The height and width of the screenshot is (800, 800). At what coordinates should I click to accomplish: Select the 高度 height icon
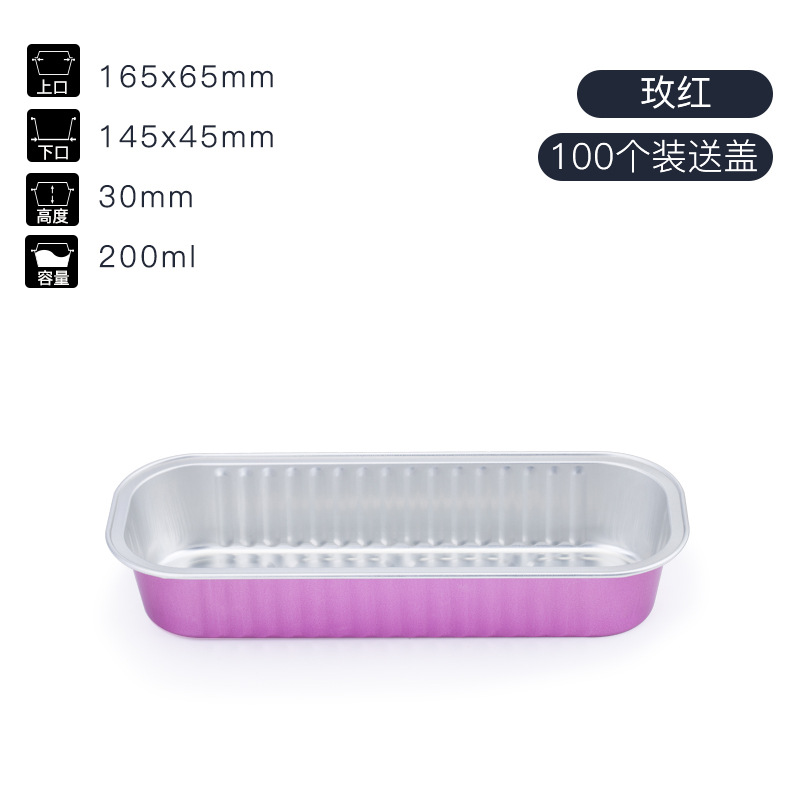(53, 199)
